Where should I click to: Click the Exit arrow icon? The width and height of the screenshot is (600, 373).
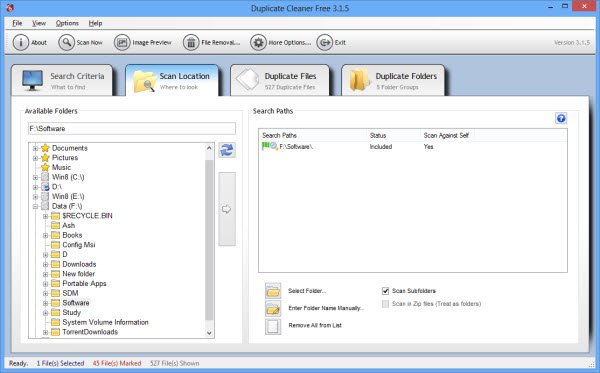click(324, 42)
